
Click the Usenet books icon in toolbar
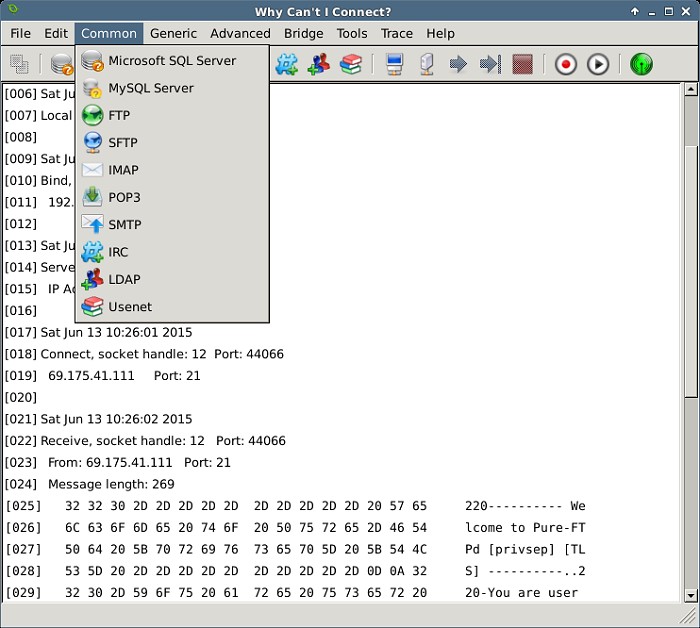(x=349, y=64)
